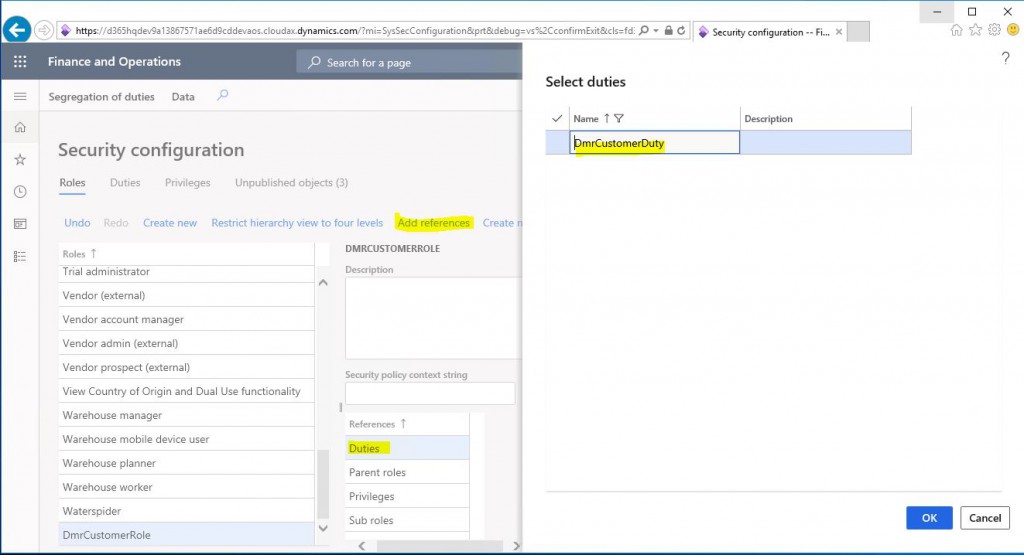Select Vendor prospect (external) role

[186, 367]
